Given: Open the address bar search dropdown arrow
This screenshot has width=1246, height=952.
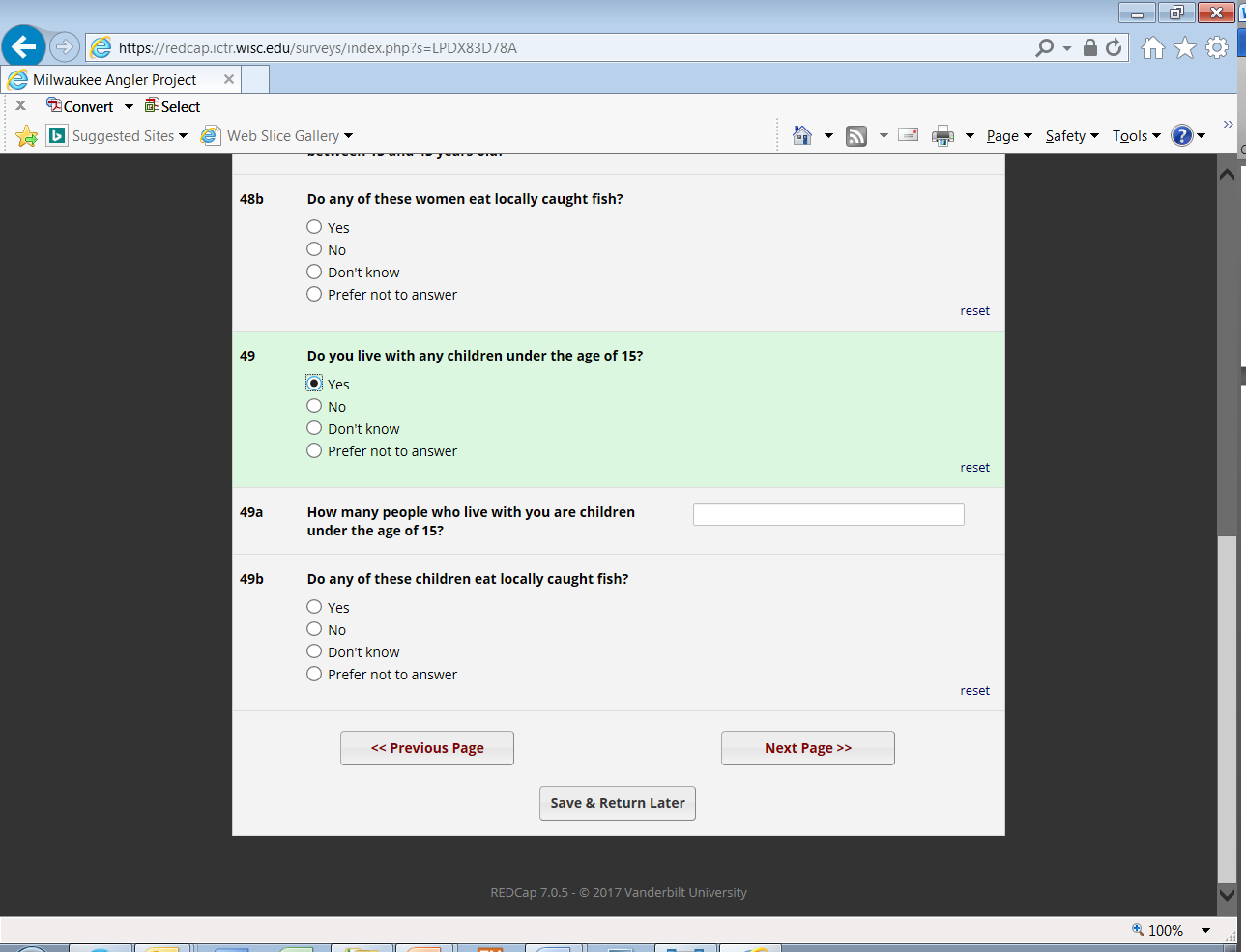Looking at the screenshot, I should (1067, 47).
